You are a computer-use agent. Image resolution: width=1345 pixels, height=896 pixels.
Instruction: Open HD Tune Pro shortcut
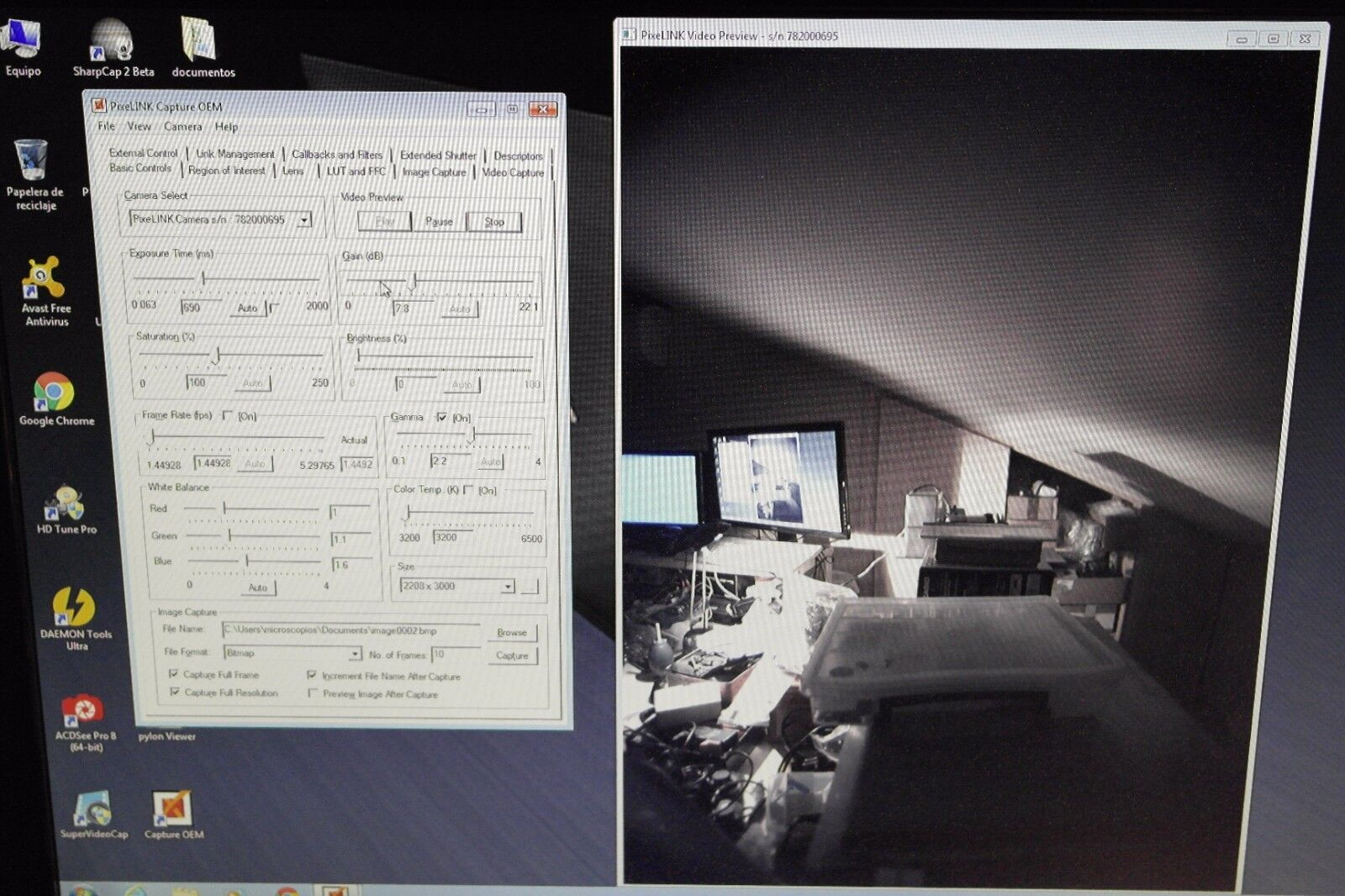(66, 509)
